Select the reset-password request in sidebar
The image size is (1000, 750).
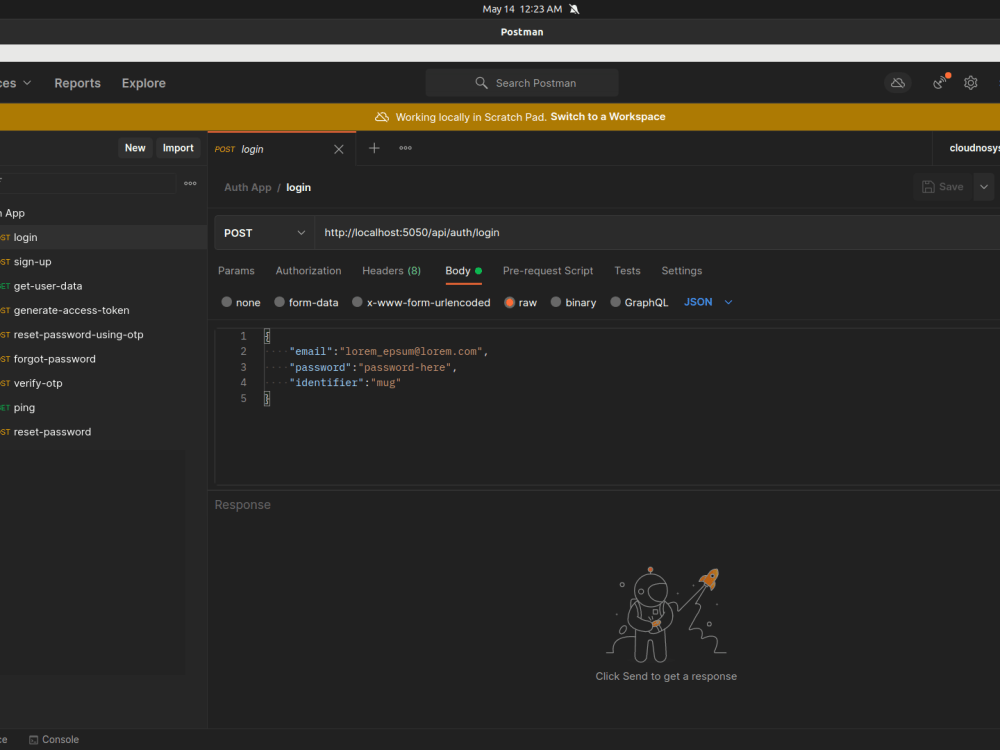(x=103, y=432)
